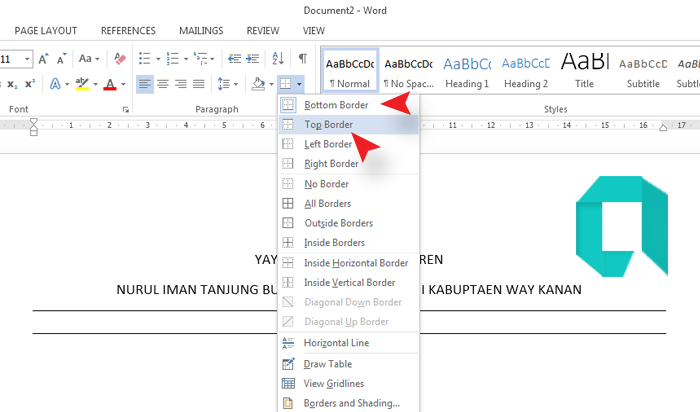Screen dimensions: 700x412
Task: Apply subscript formatting
Action: [12, 84]
